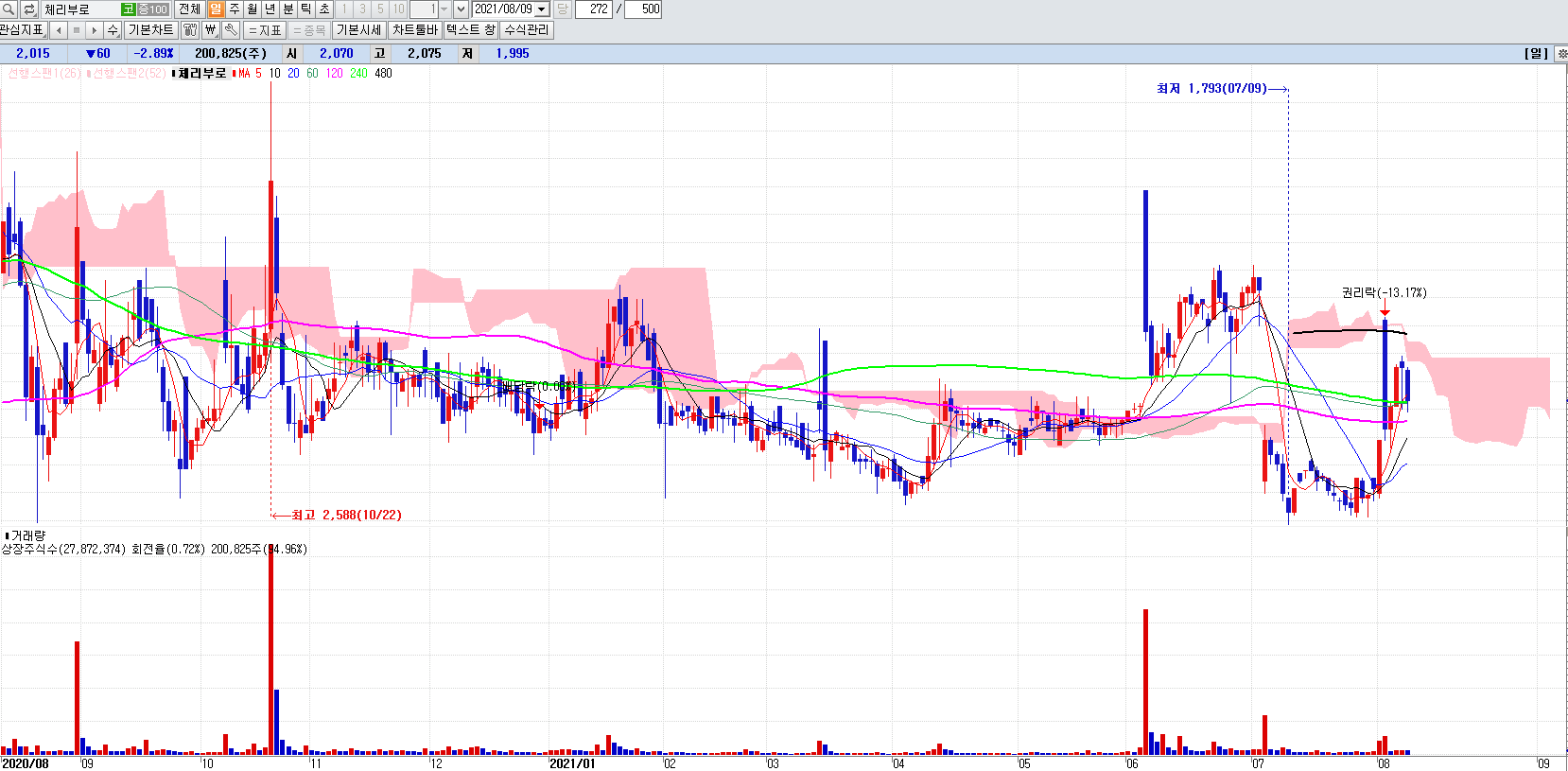
Task: Select the 전체 period button
Action: [x=189, y=9]
